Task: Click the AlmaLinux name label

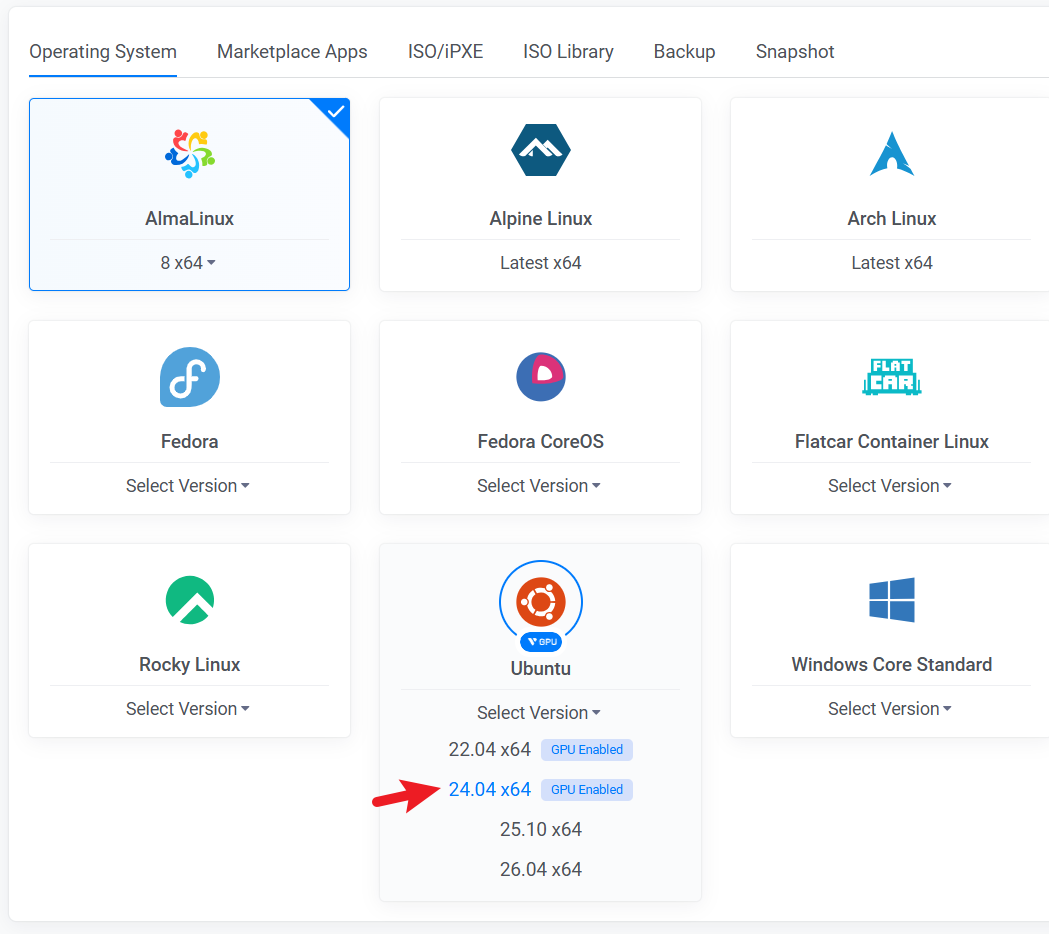Action: point(190,219)
